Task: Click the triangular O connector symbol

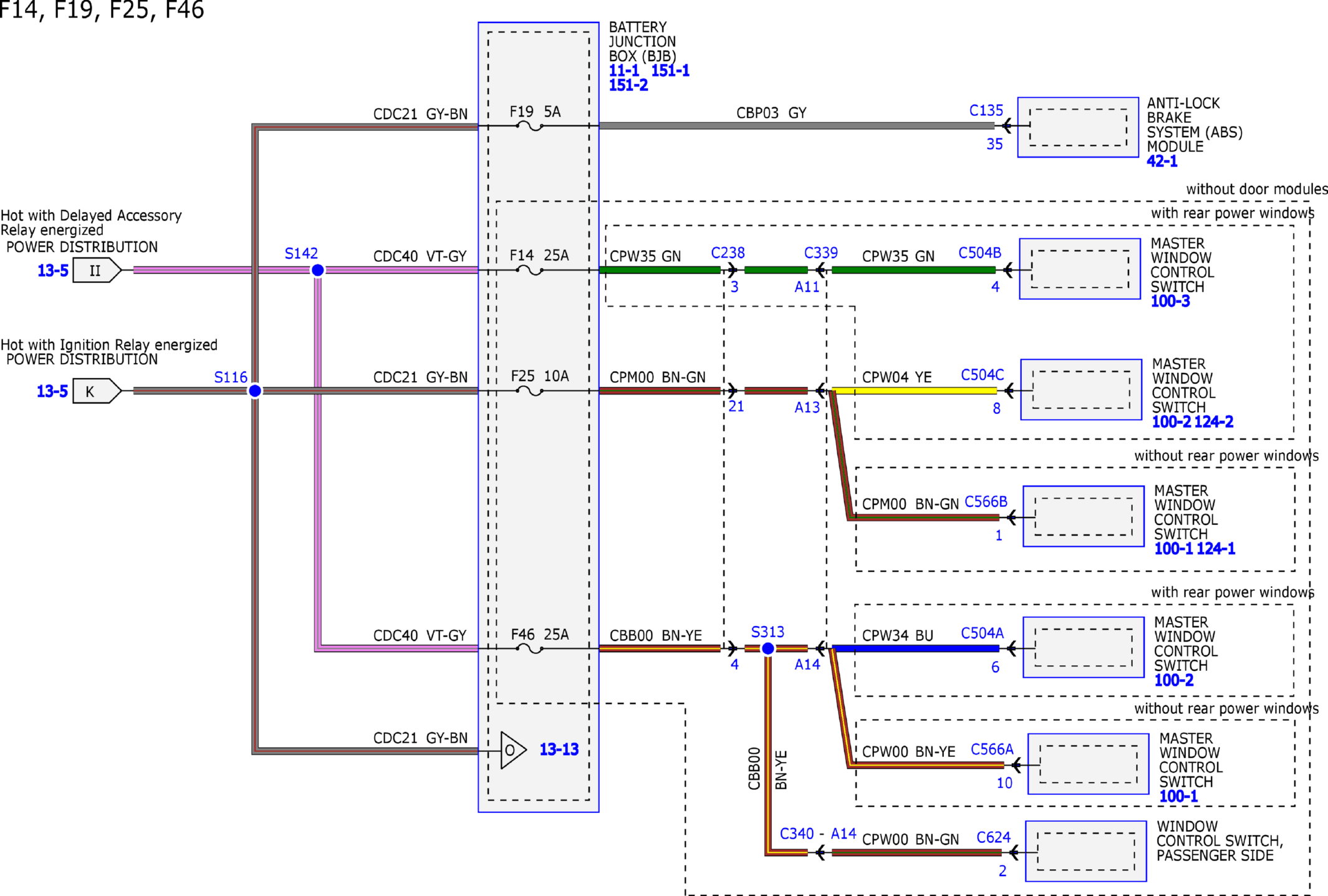Action: [513, 750]
